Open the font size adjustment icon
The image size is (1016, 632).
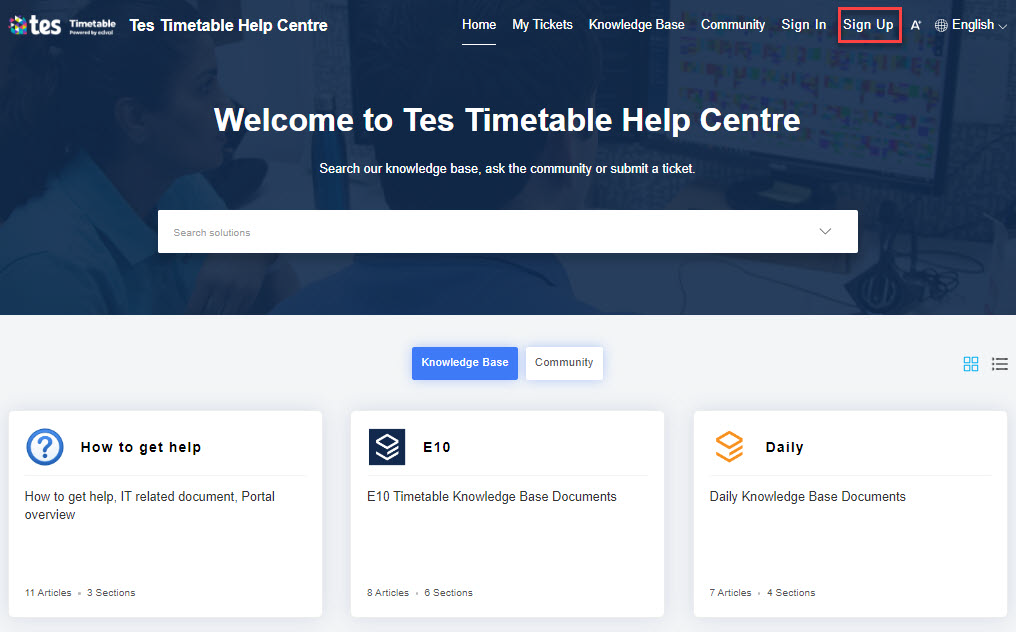pyautogui.click(x=916, y=25)
